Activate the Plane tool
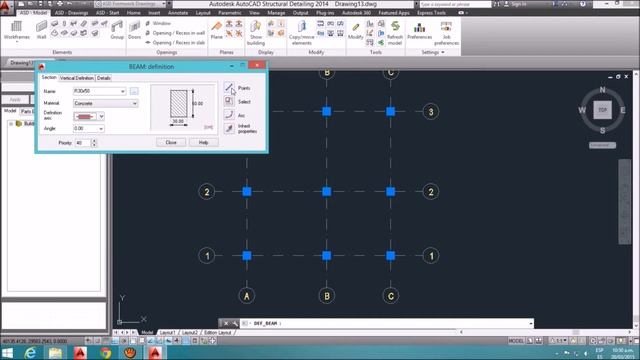The width and height of the screenshot is (640, 360). pos(216,30)
